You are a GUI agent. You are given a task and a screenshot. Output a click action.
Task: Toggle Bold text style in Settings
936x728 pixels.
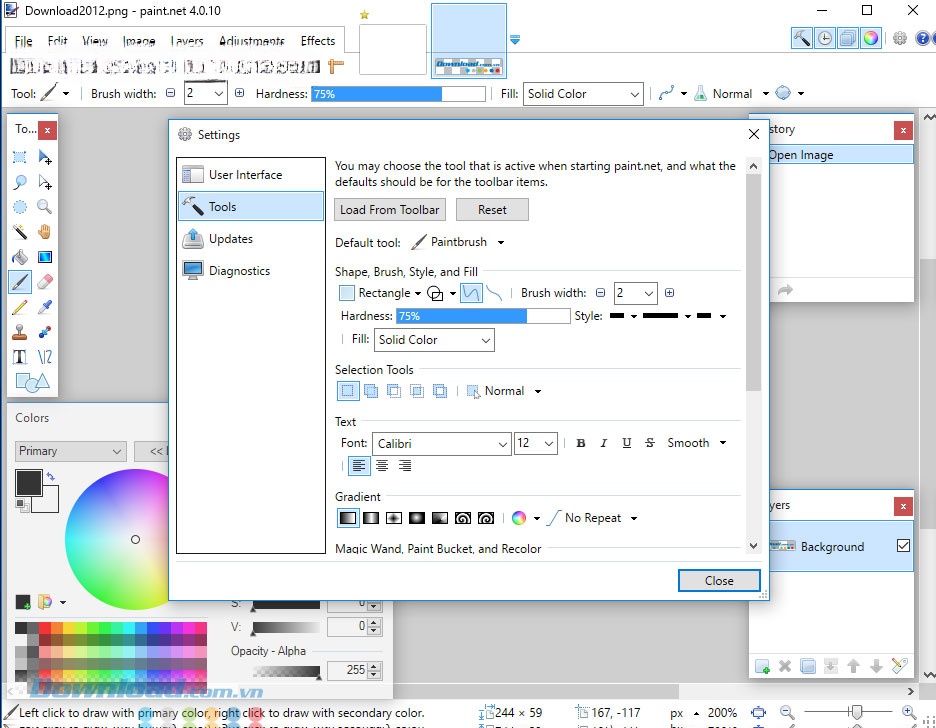(581, 443)
